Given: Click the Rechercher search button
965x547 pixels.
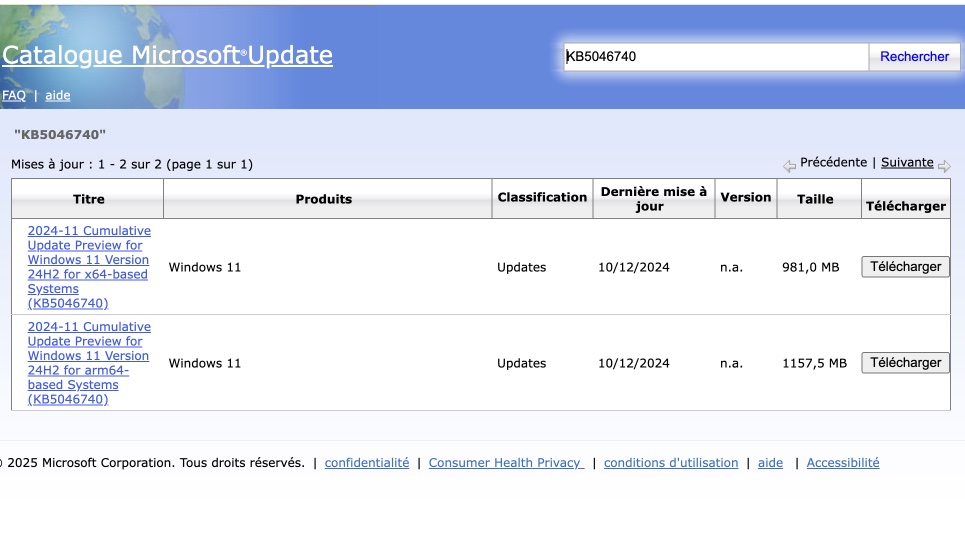Looking at the screenshot, I should [915, 57].
